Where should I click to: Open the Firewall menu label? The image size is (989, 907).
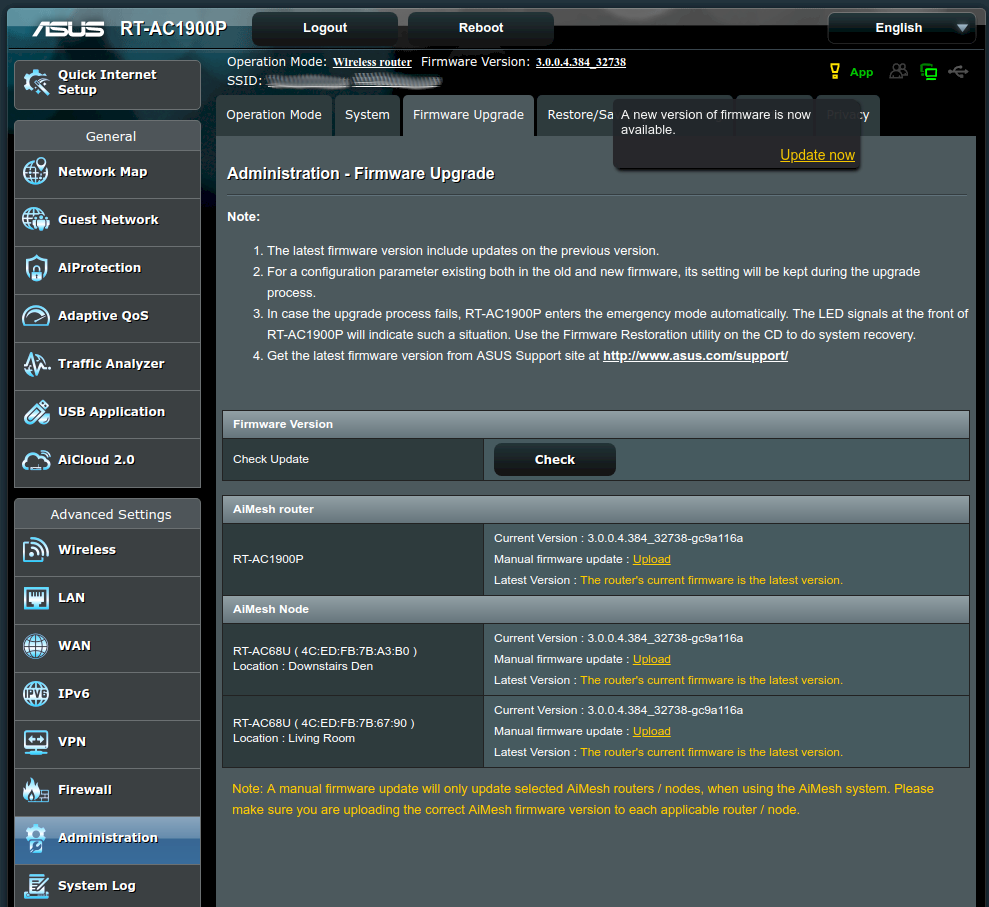(85, 790)
